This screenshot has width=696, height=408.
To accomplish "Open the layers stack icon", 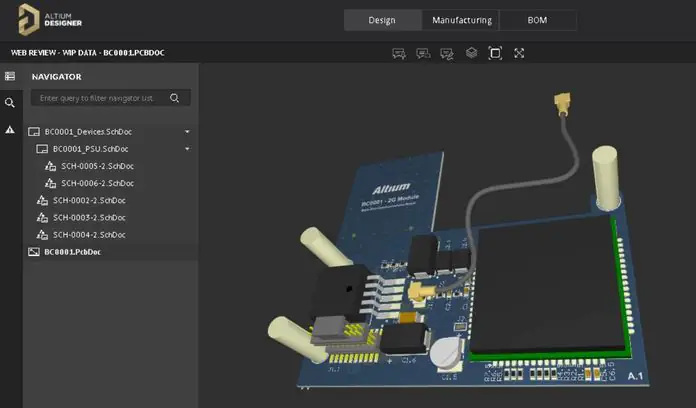I will [471, 53].
